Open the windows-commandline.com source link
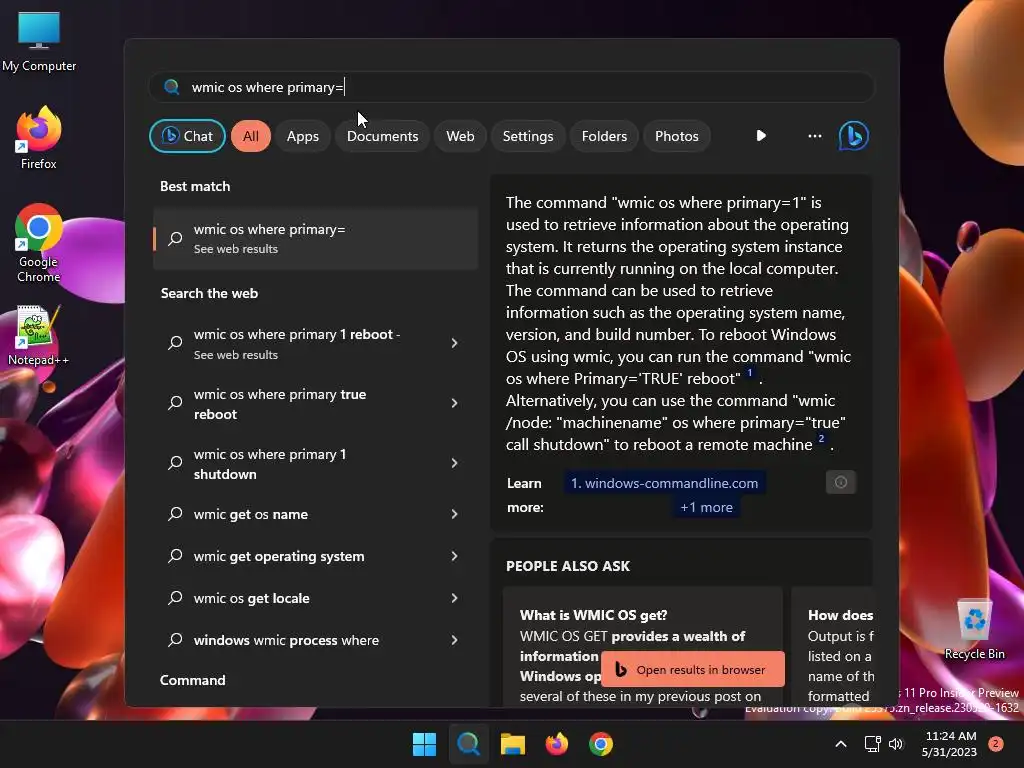The height and width of the screenshot is (768, 1024). click(664, 483)
